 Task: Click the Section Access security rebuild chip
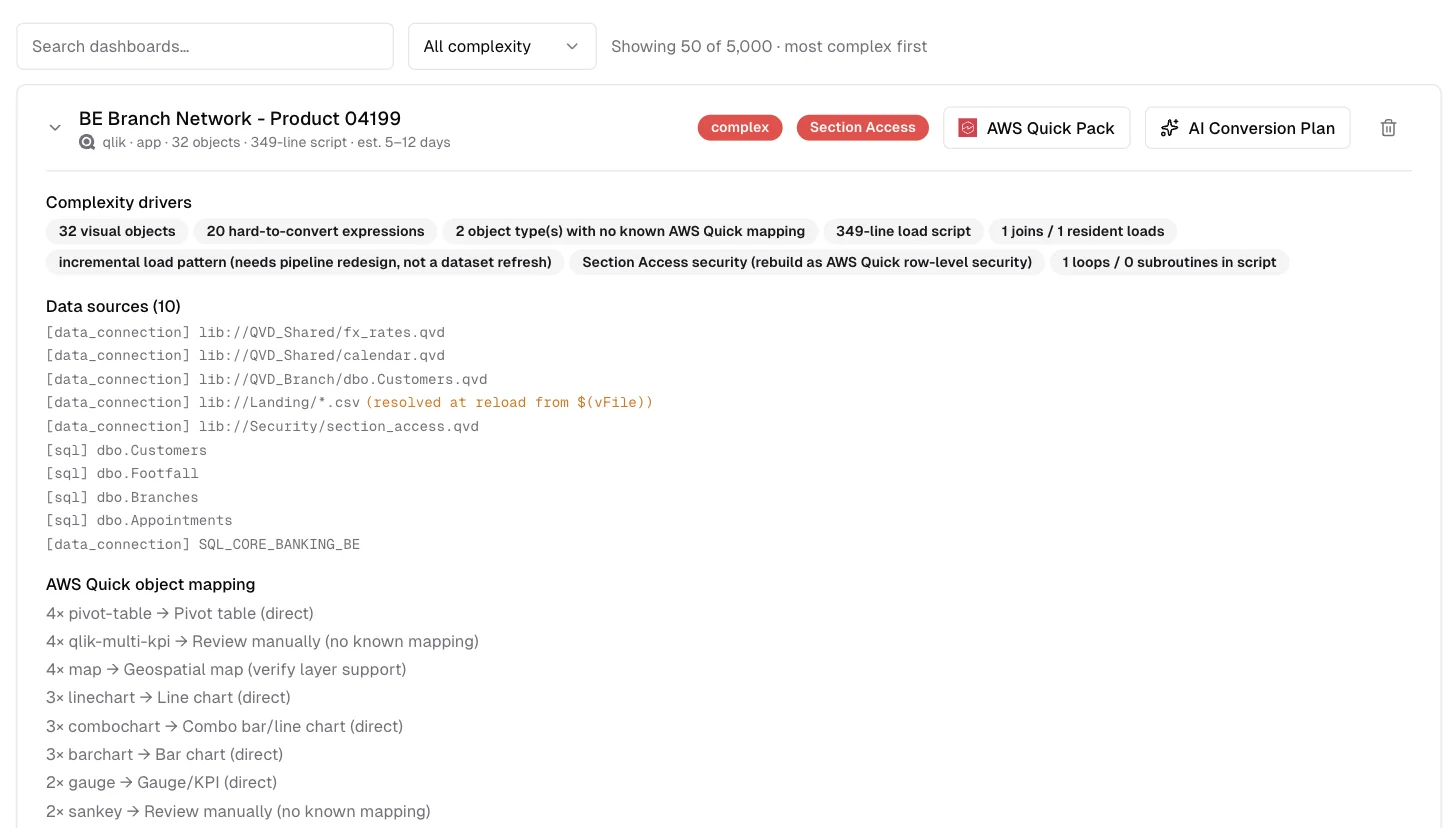(807, 262)
